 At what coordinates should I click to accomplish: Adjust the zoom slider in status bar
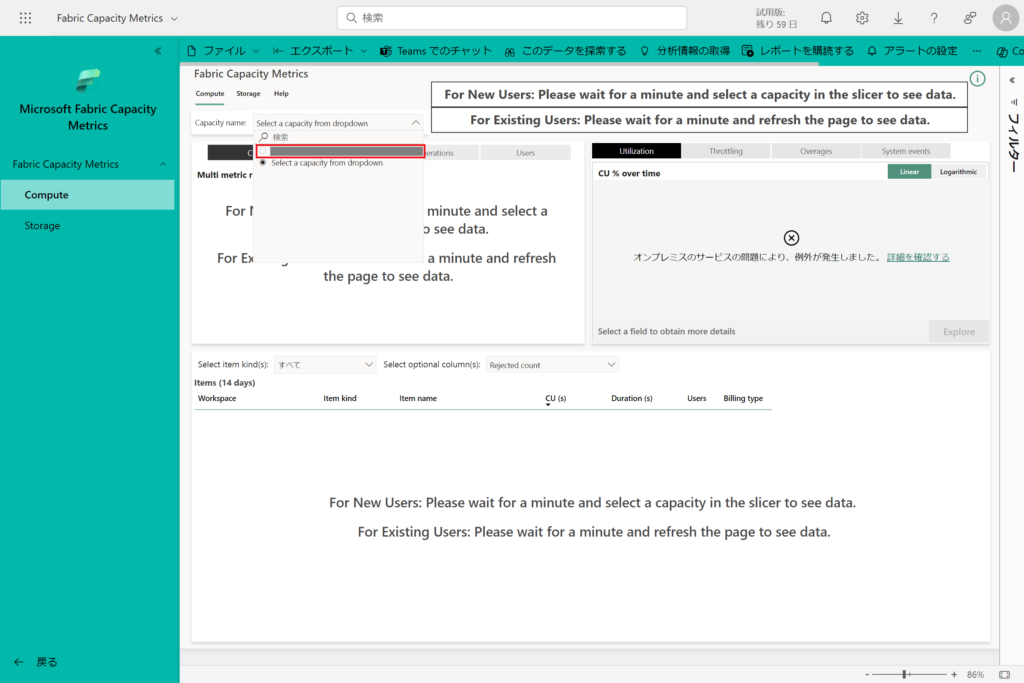[905, 675]
